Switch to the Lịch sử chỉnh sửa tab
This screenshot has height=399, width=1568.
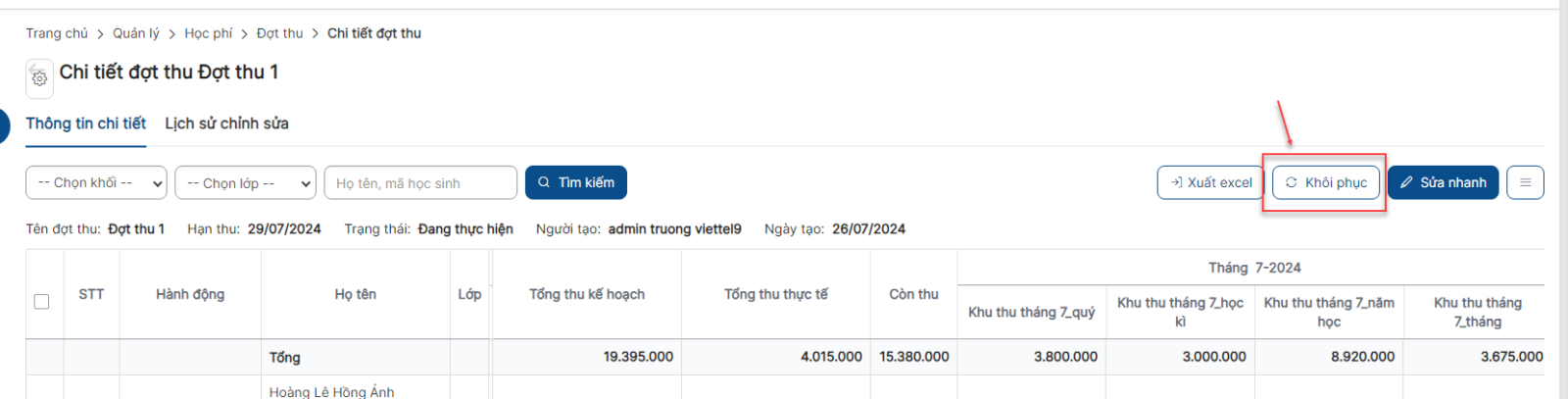coord(226,124)
